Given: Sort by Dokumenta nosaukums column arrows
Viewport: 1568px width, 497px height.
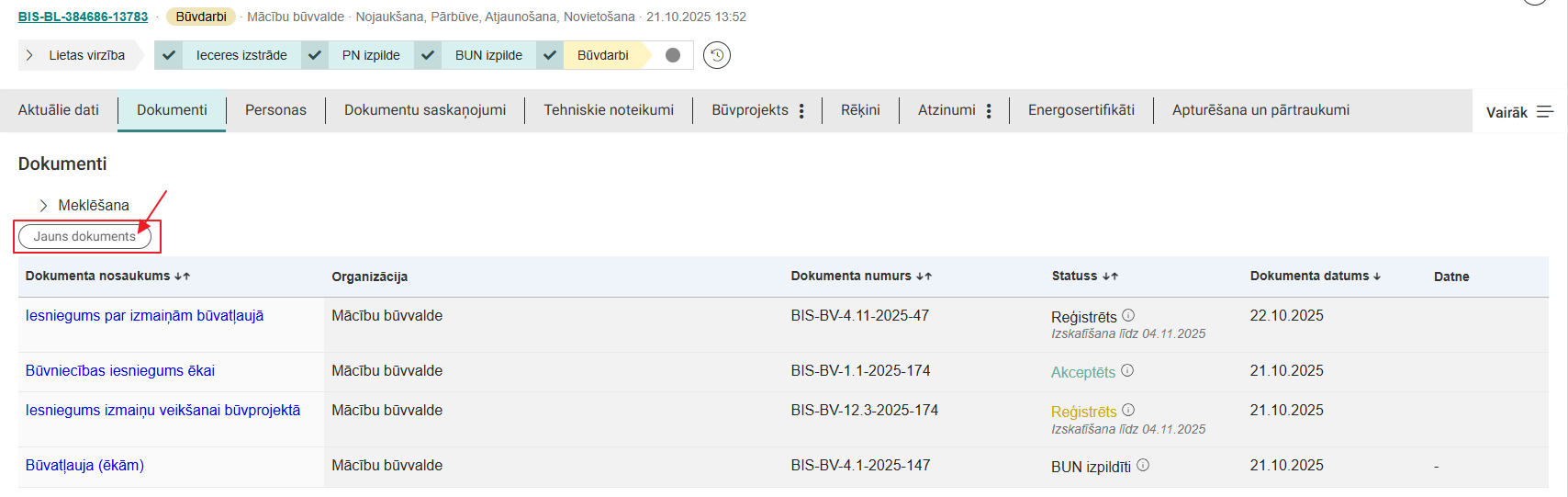Looking at the screenshot, I should 182,277.
